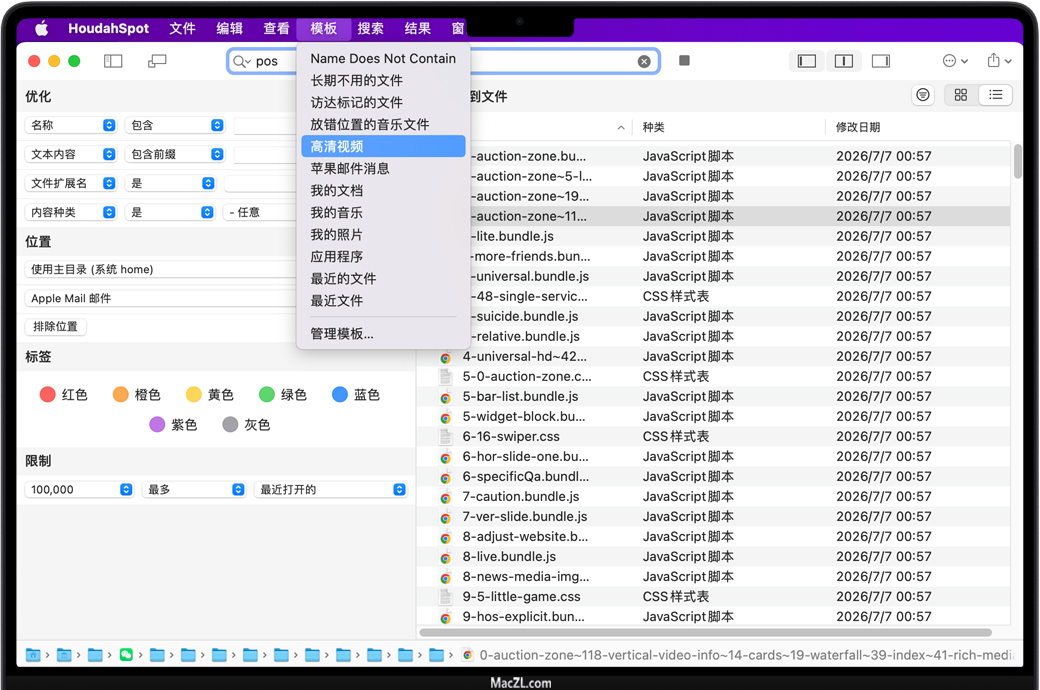Click the WeChat icon in path bar
Viewport: 1040px width, 690px height.
click(126, 655)
